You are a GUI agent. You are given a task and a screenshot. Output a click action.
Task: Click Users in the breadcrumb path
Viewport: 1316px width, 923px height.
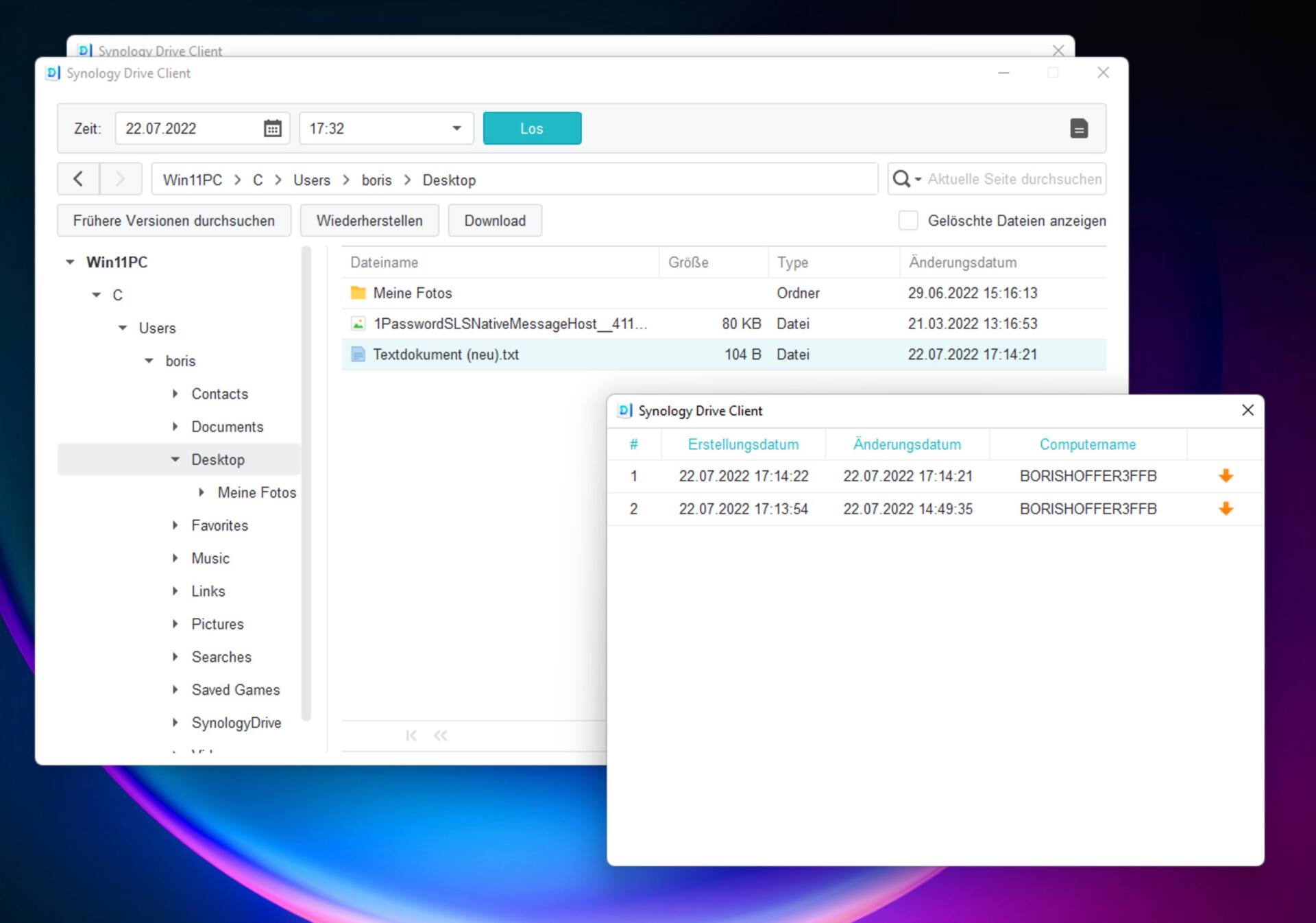point(311,180)
